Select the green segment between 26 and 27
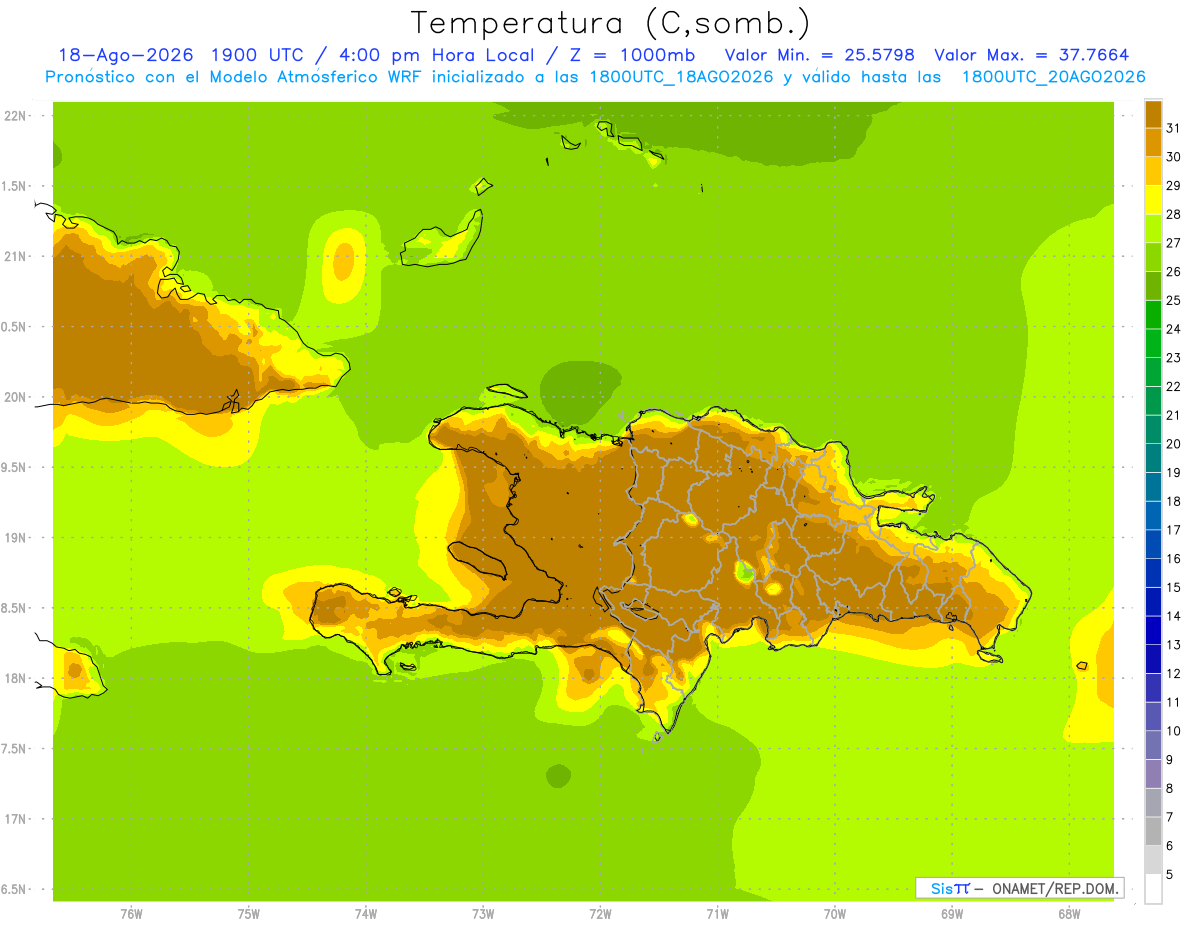Image resolution: width=1200 pixels, height=927 pixels. coord(1153,256)
